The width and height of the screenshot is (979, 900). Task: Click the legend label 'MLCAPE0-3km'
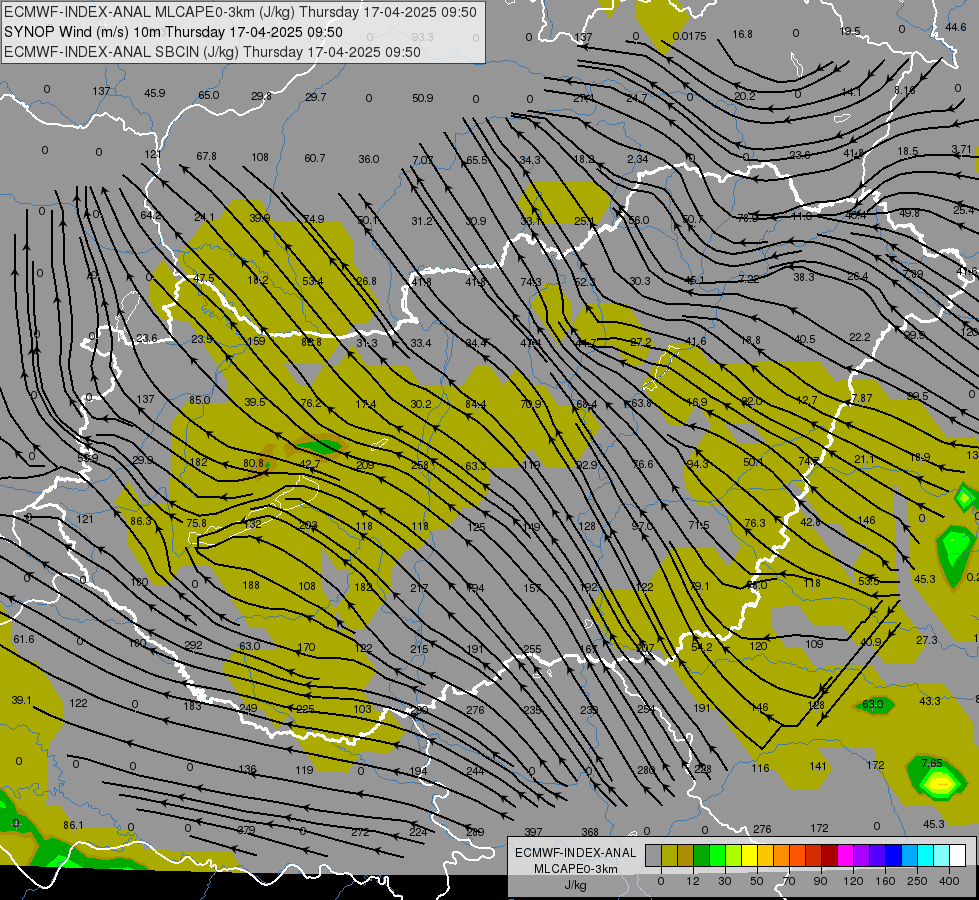tap(575, 869)
